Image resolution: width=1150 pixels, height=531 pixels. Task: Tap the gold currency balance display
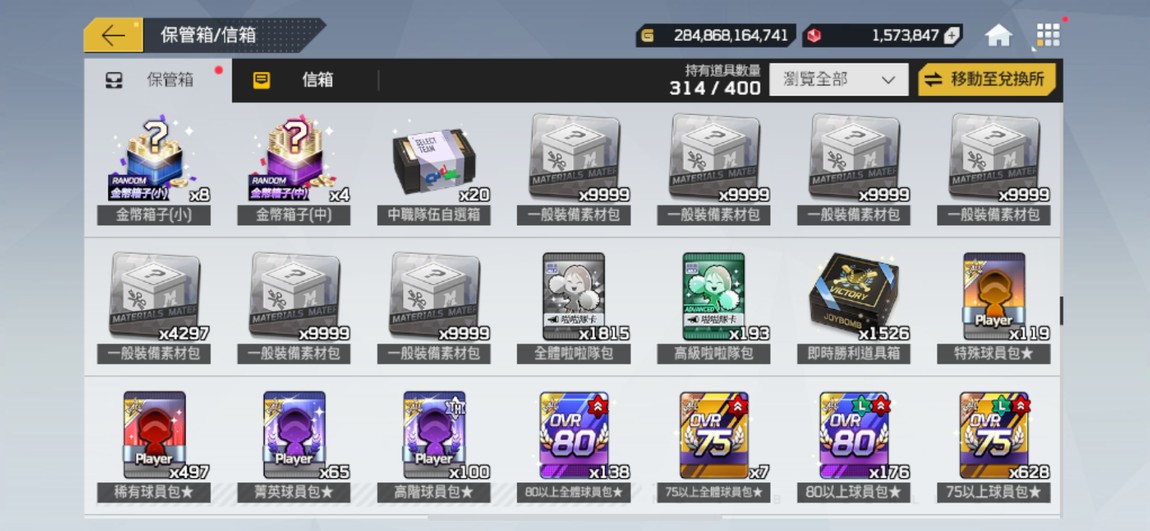click(x=716, y=35)
